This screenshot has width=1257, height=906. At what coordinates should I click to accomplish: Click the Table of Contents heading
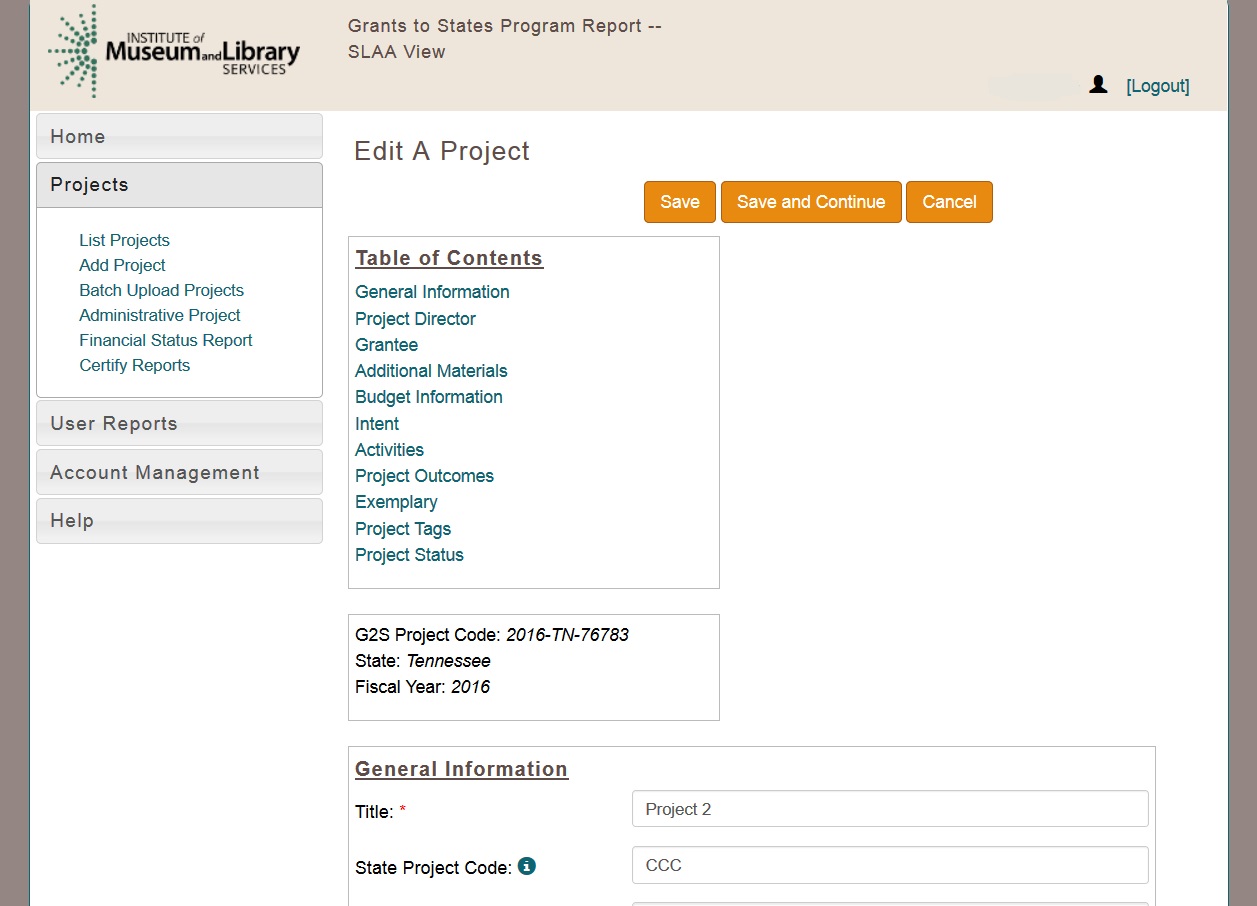point(449,258)
